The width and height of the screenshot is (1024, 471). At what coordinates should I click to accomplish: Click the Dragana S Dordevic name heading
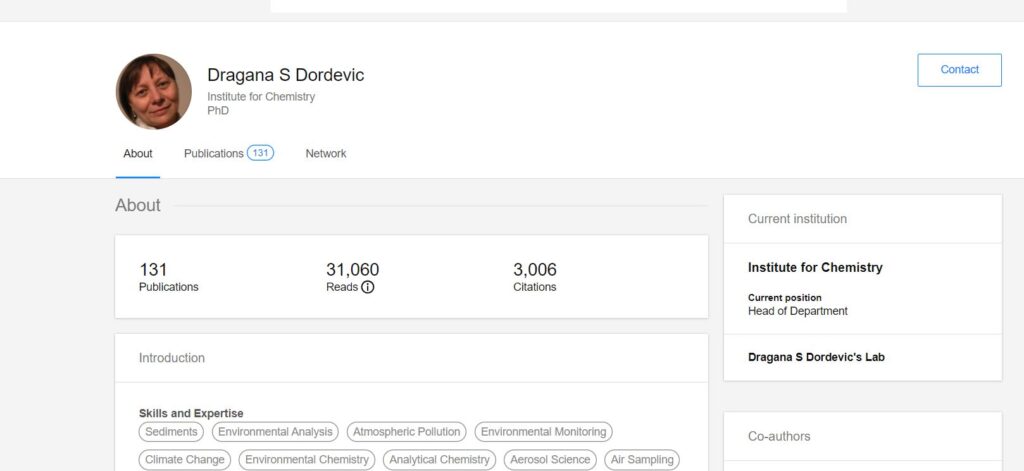point(285,75)
